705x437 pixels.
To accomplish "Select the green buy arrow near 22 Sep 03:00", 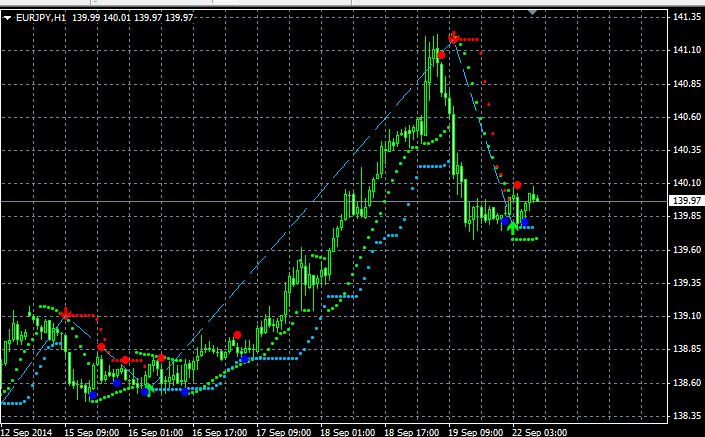I will pos(512,227).
